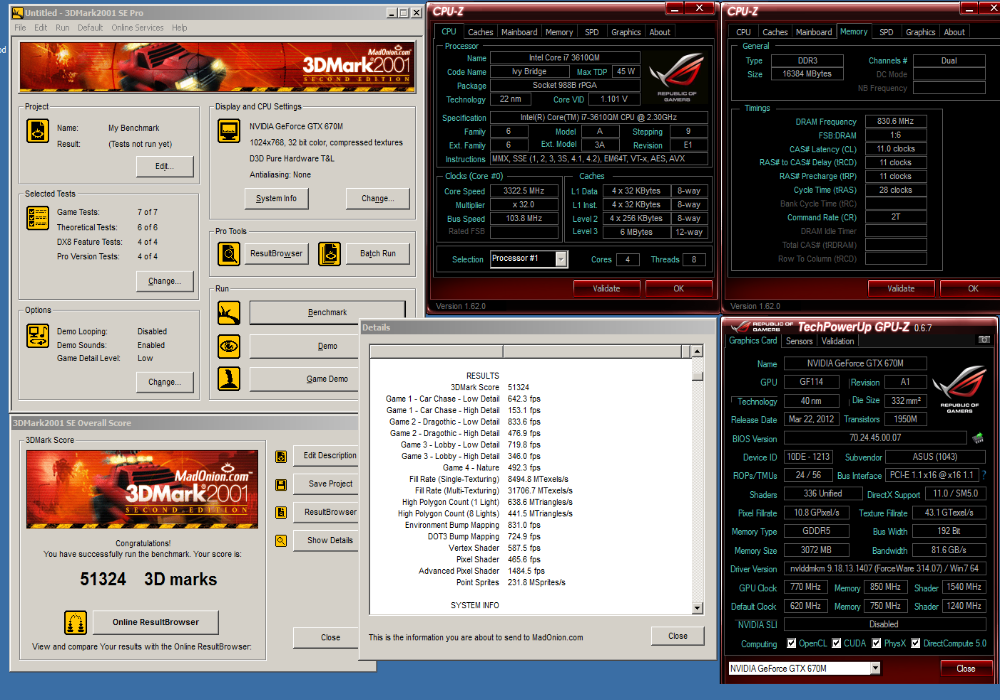Click the GPU-Z screenshot camera icon
Viewport: 1000px width, 700px height.
coord(984,340)
